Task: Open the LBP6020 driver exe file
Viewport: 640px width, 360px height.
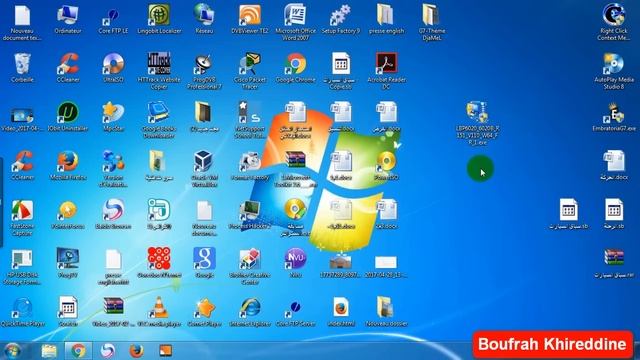Action: point(477,124)
